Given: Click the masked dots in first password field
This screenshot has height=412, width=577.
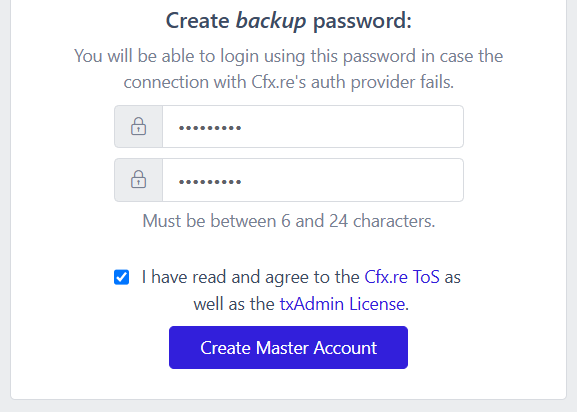Looking at the screenshot, I should (x=210, y=128).
